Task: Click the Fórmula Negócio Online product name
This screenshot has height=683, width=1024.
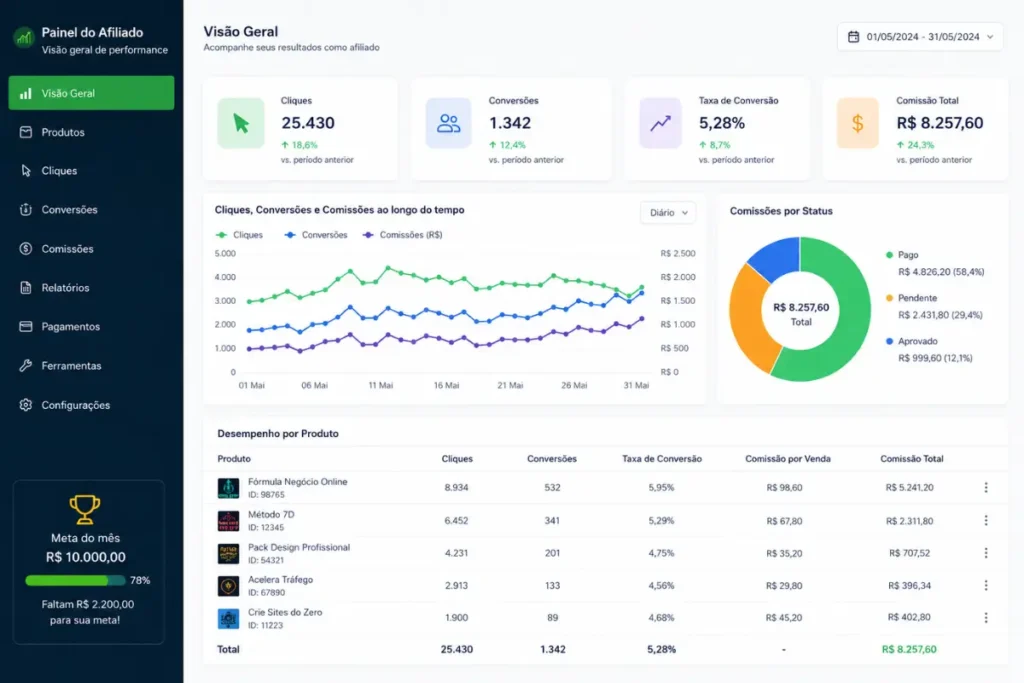Action: (297, 482)
